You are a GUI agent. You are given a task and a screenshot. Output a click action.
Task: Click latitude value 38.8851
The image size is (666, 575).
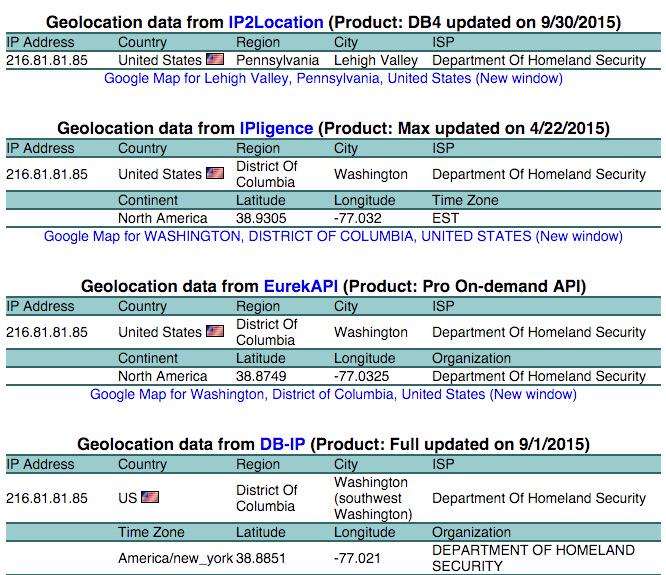click(261, 558)
